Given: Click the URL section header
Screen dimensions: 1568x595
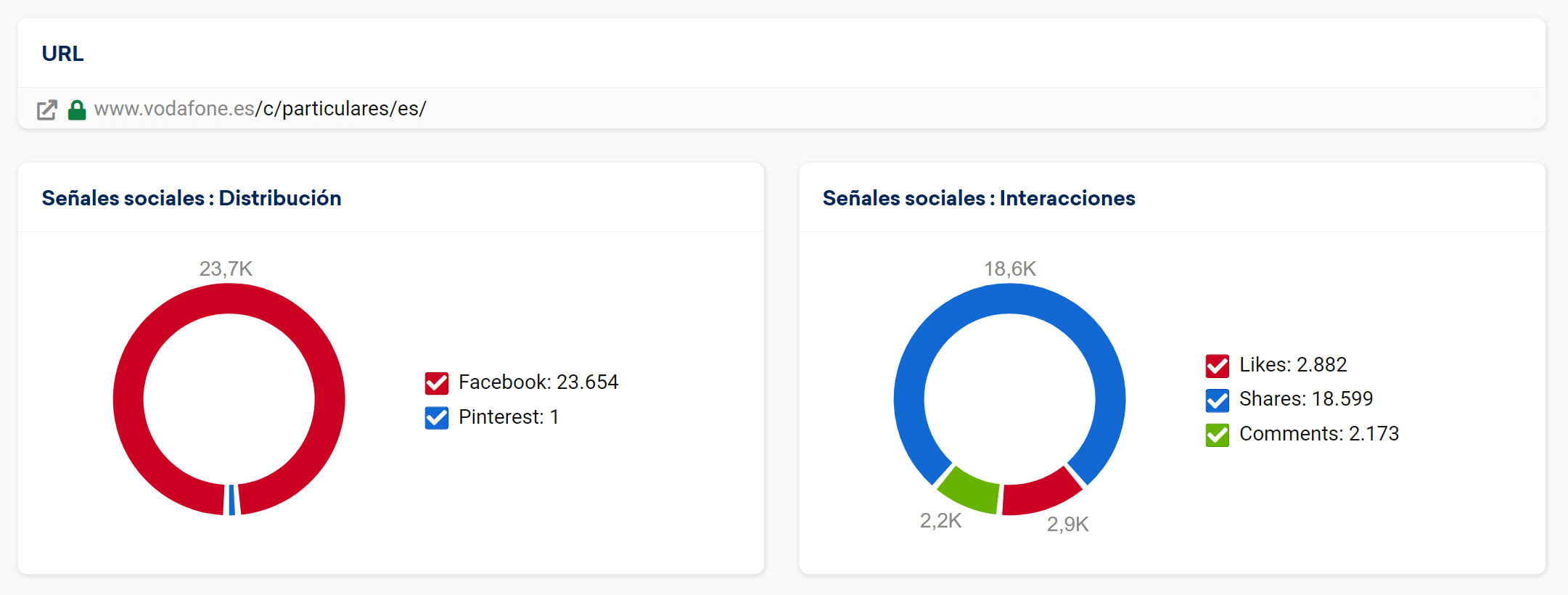Looking at the screenshot, I should click(62, 54).
